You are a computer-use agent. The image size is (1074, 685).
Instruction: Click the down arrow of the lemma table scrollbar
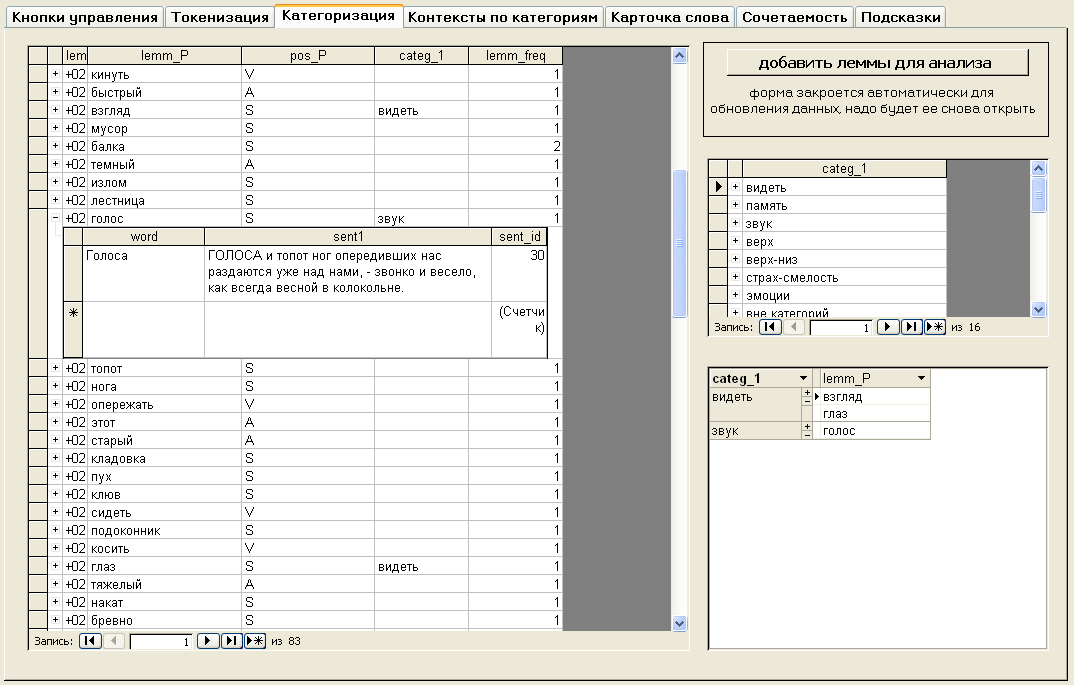[x=679, y=623]
